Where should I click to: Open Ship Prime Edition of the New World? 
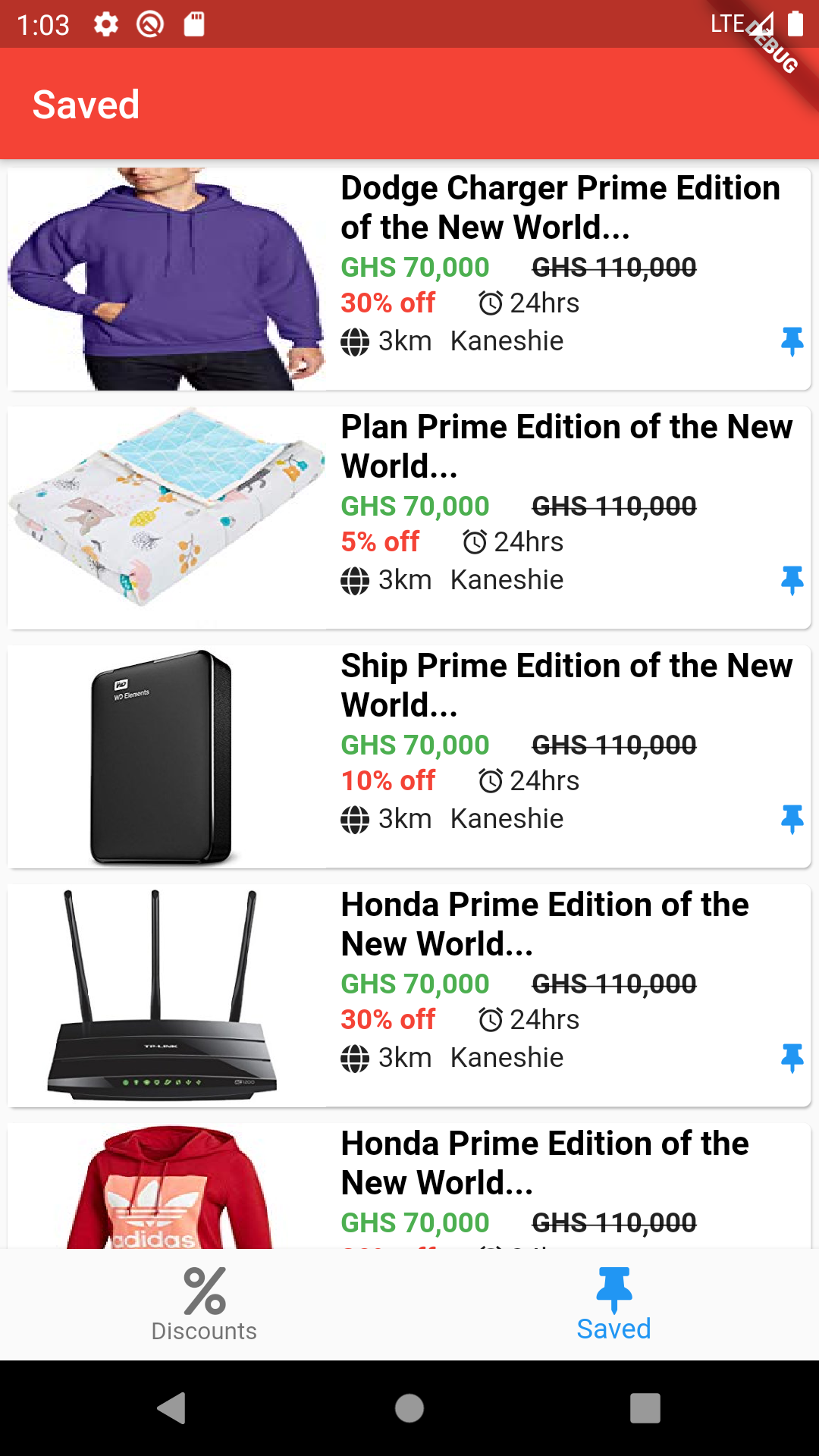click(x=566, y=686)
